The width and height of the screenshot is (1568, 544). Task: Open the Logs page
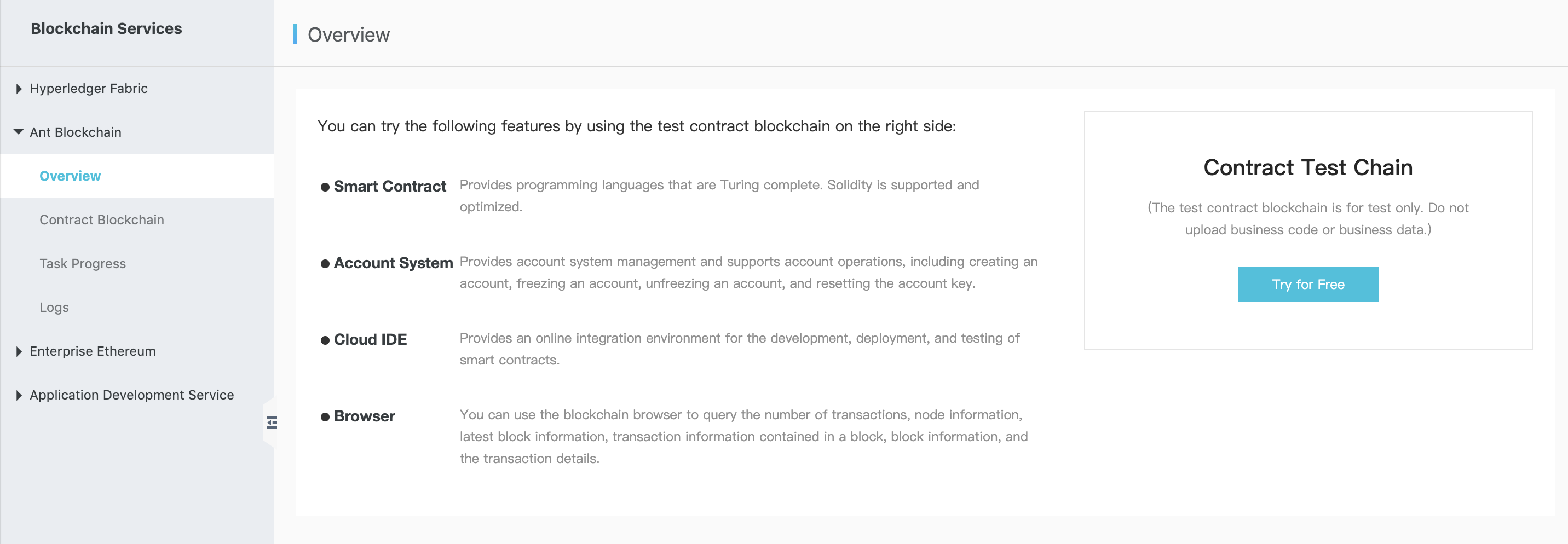coord(54,307)
